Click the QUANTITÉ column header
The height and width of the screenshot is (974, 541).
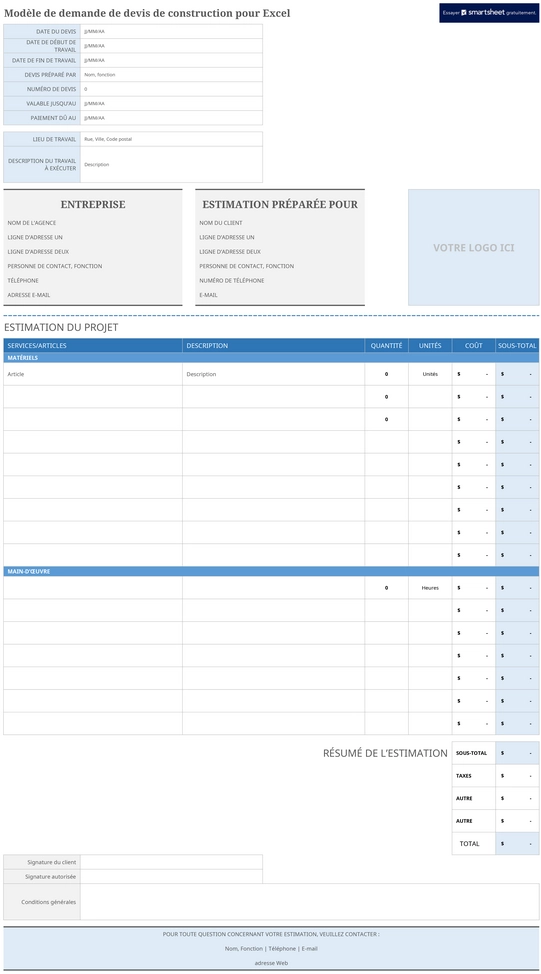tap(386, 346)
